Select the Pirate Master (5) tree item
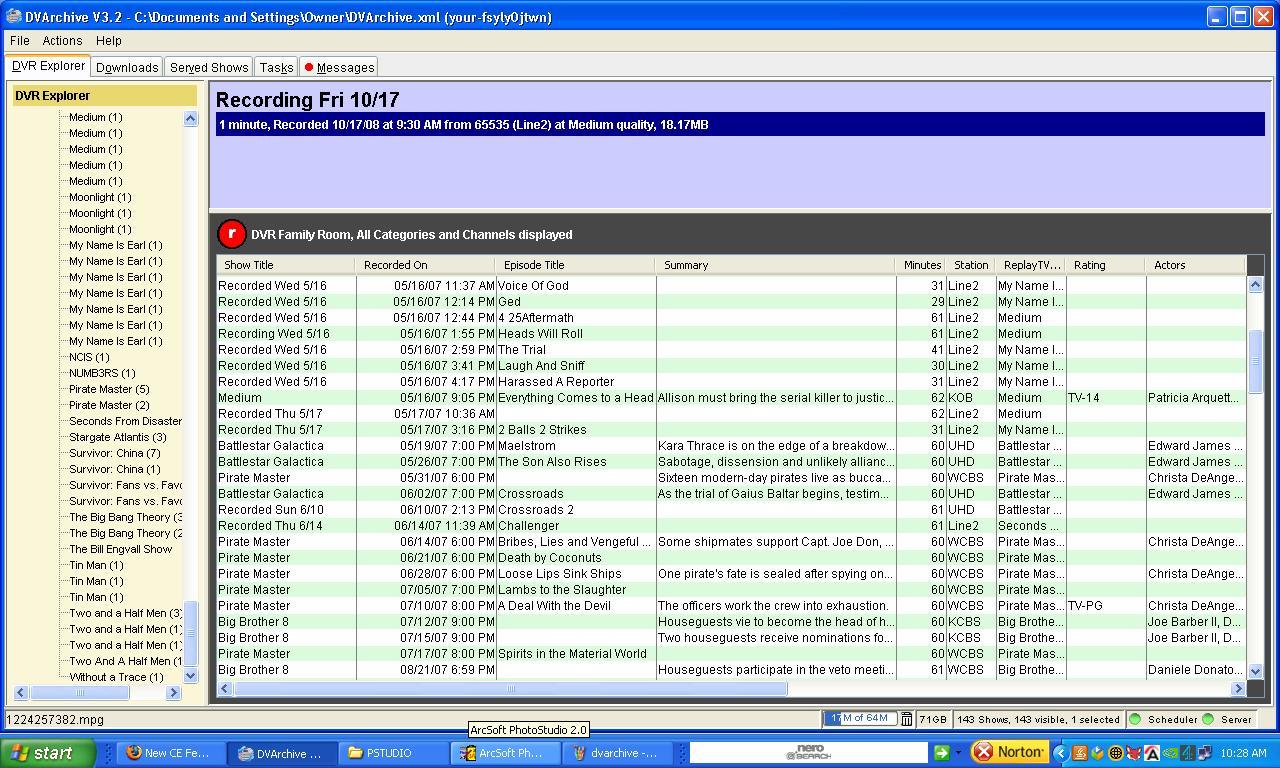The image size is (1280, 768). [x=109, y=389]
